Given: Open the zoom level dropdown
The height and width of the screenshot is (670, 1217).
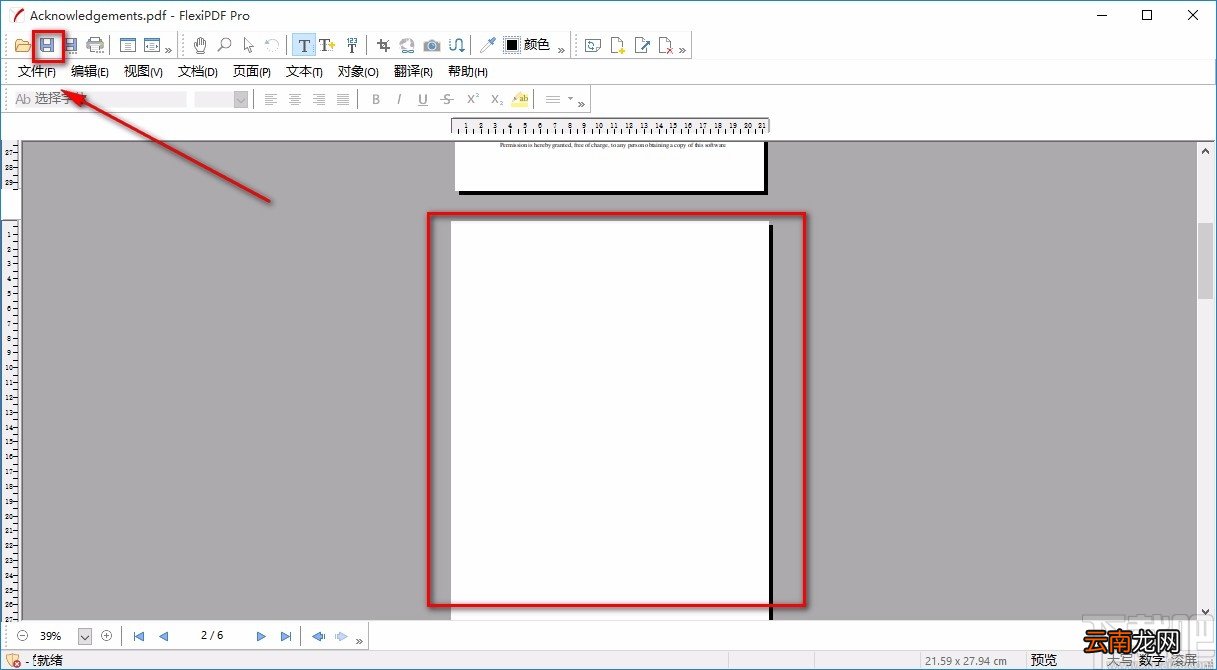Looking at the screenshot, I should [84, 636].
